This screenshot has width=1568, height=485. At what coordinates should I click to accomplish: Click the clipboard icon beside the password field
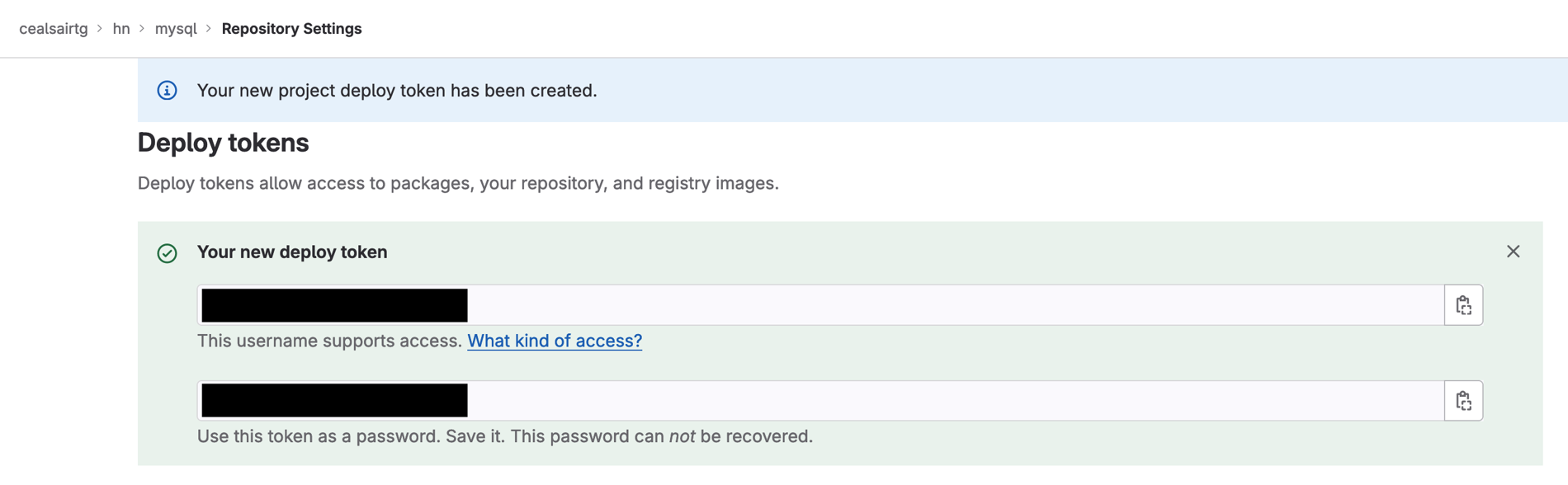tap(1463, 400)
